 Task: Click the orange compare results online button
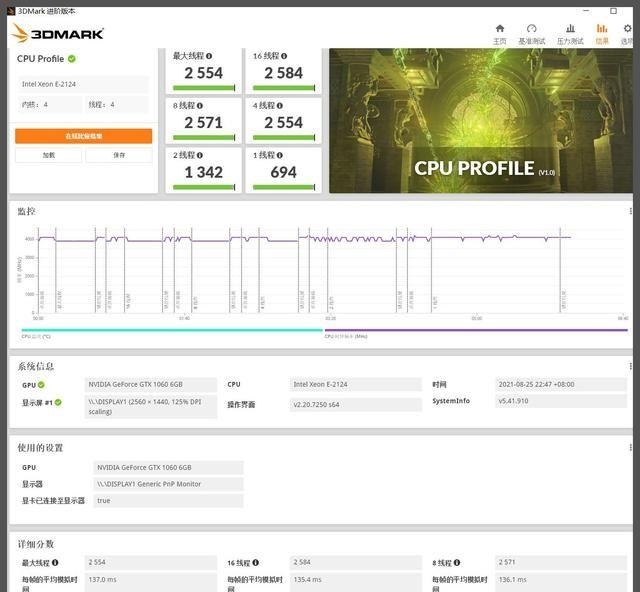tap(84, 136)
